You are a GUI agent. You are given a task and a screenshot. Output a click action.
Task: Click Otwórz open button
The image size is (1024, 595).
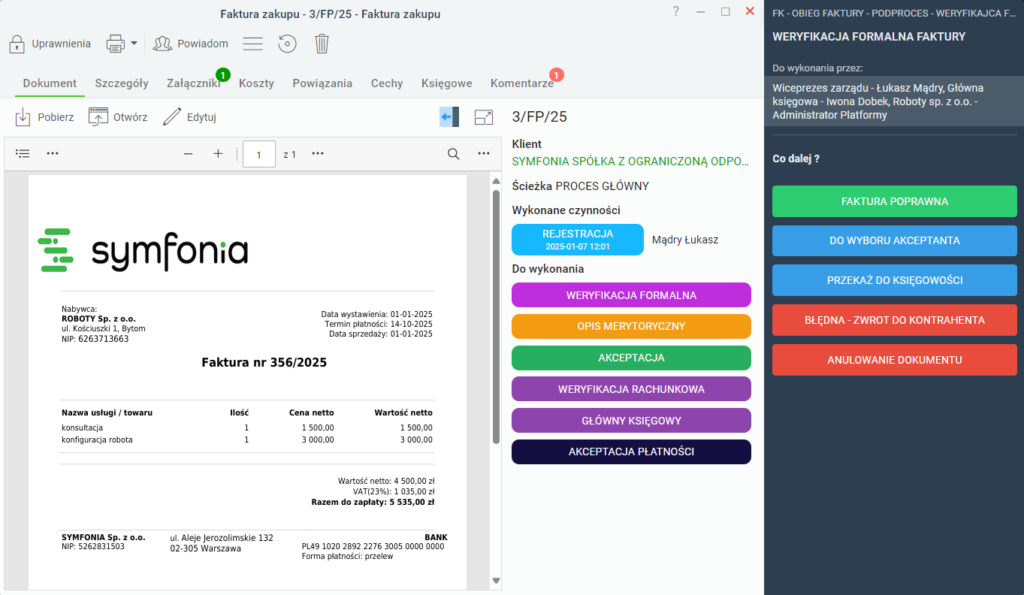[118, 118]
